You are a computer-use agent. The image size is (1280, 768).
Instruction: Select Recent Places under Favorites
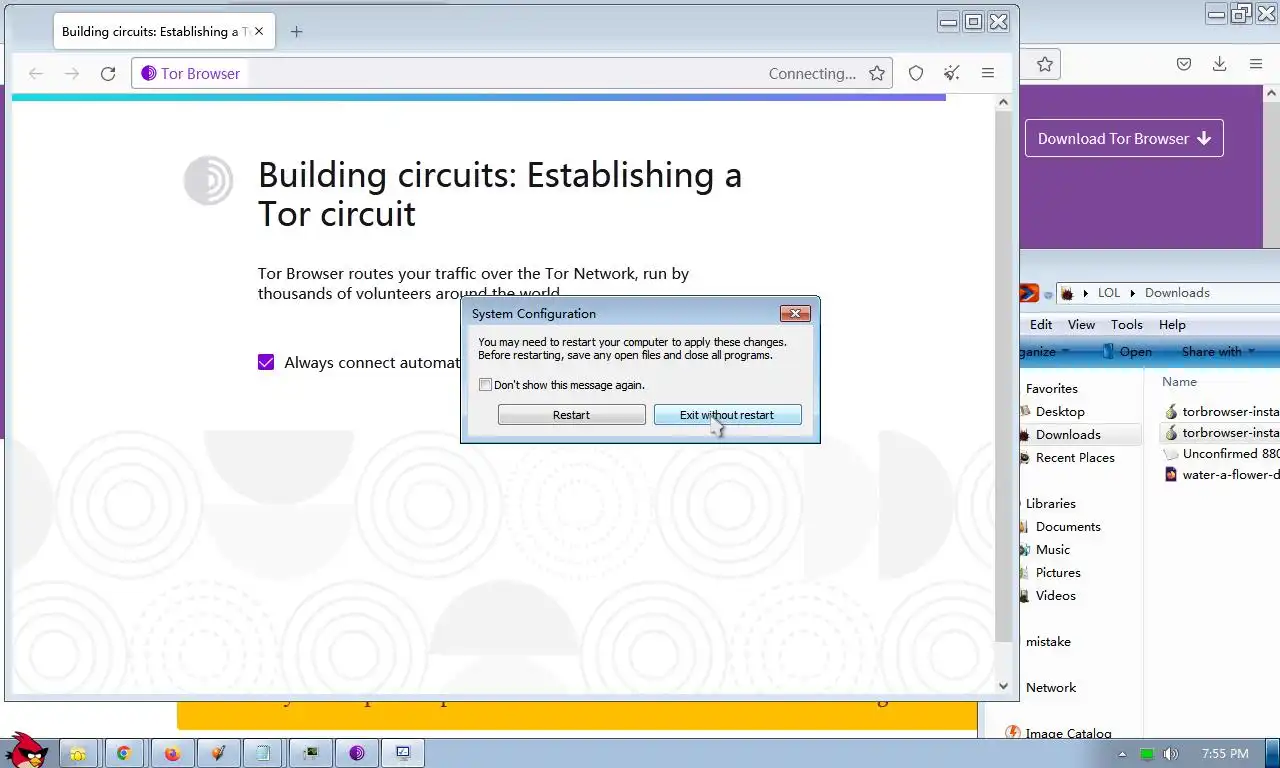1075,457
